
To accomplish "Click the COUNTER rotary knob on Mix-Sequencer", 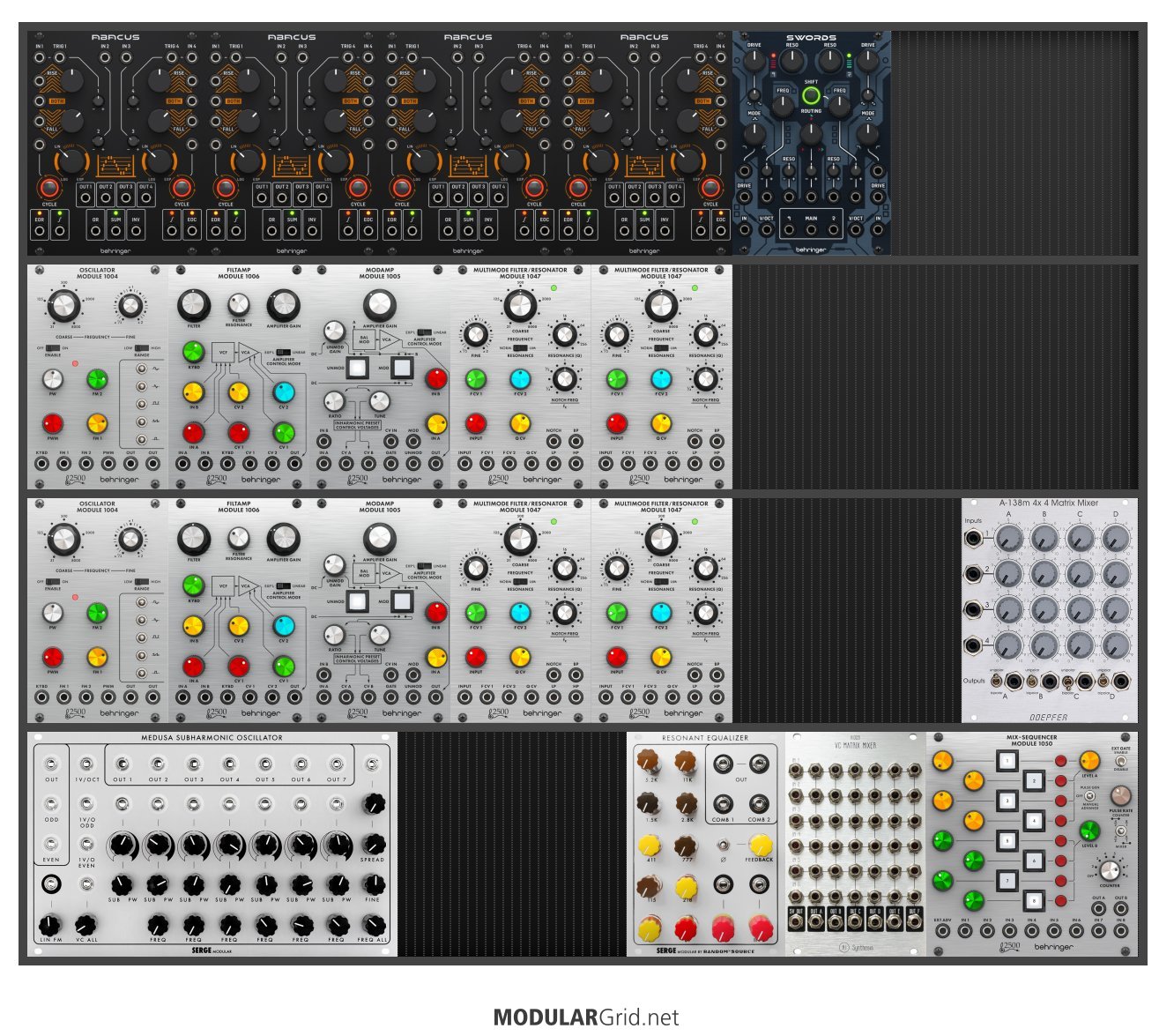I will coord(1110,872).
